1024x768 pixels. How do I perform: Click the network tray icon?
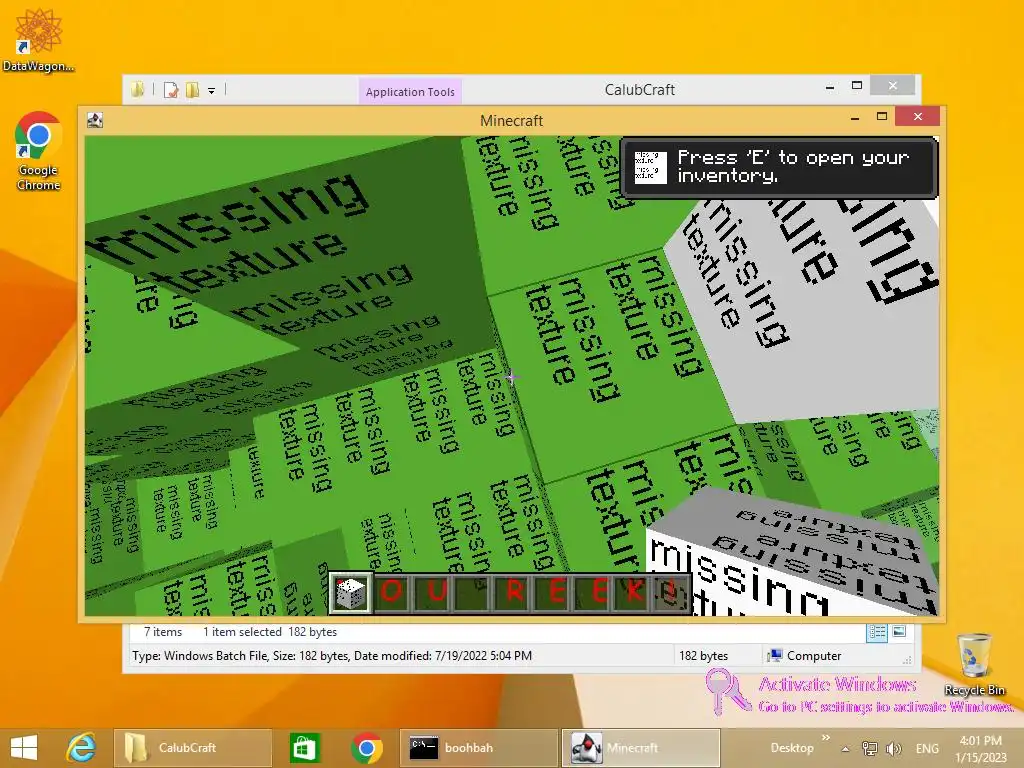(869, 748)
